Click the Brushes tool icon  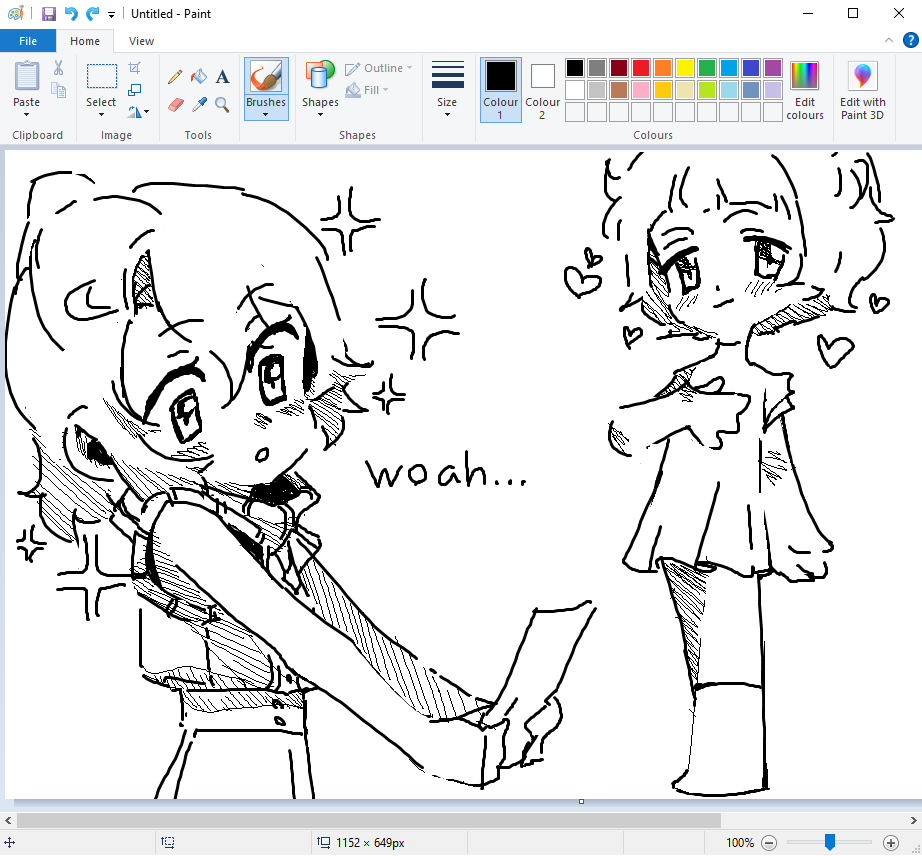tap(266, 76)
